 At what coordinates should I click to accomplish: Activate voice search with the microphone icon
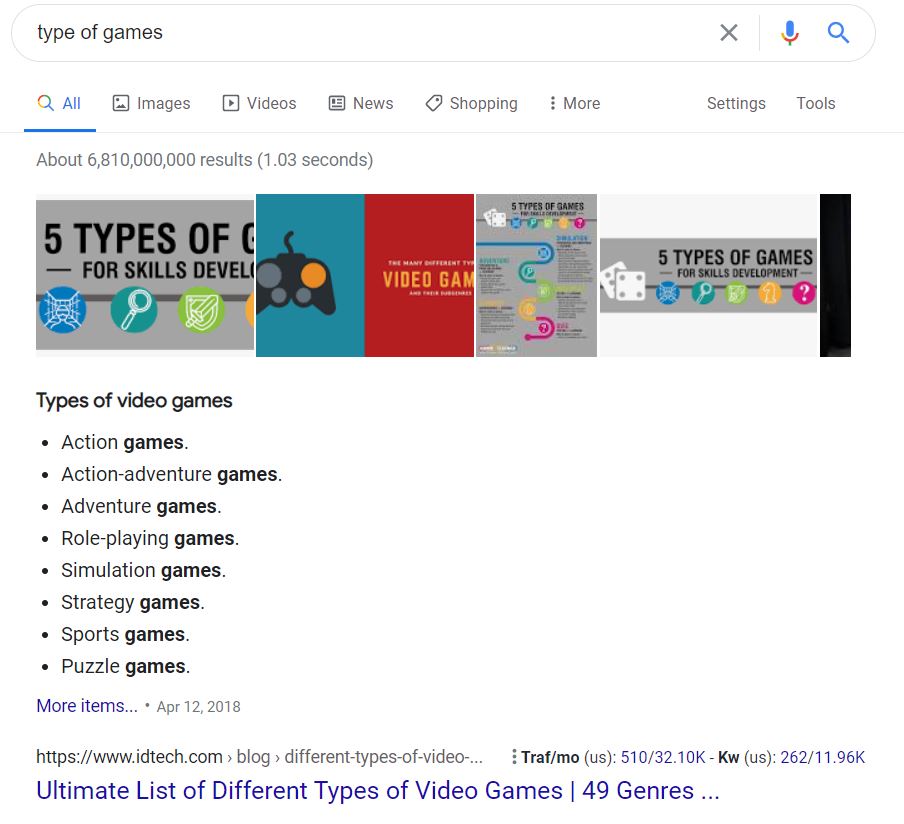(x=790, y=32)
